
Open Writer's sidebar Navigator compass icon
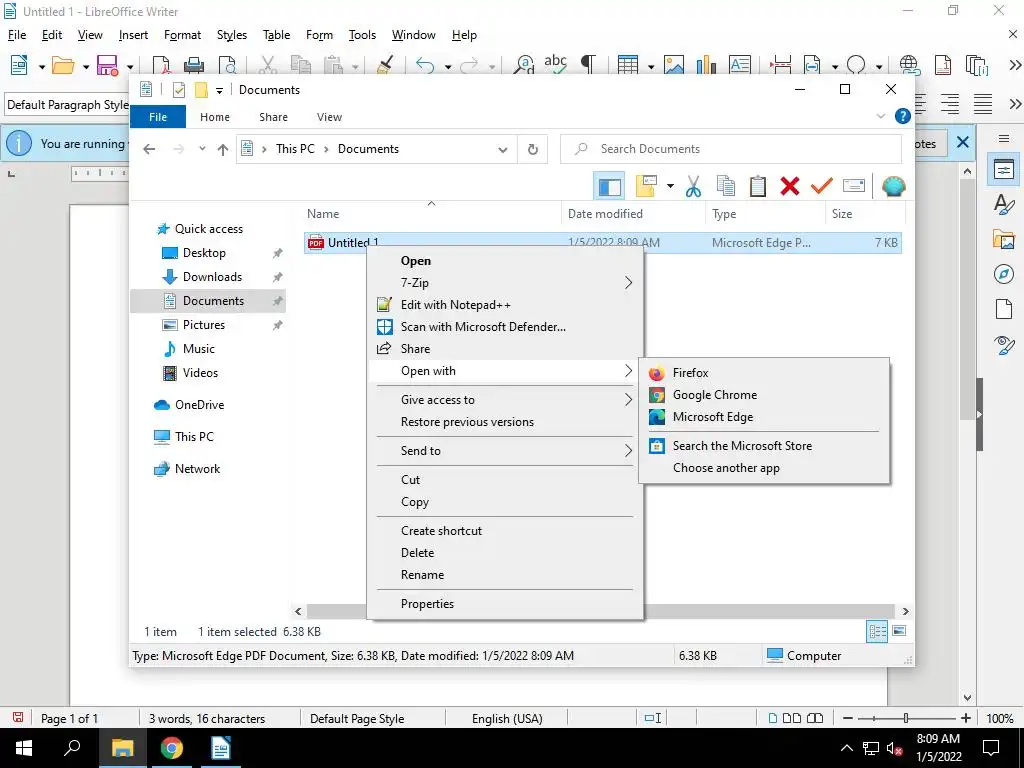point(1004,274)
